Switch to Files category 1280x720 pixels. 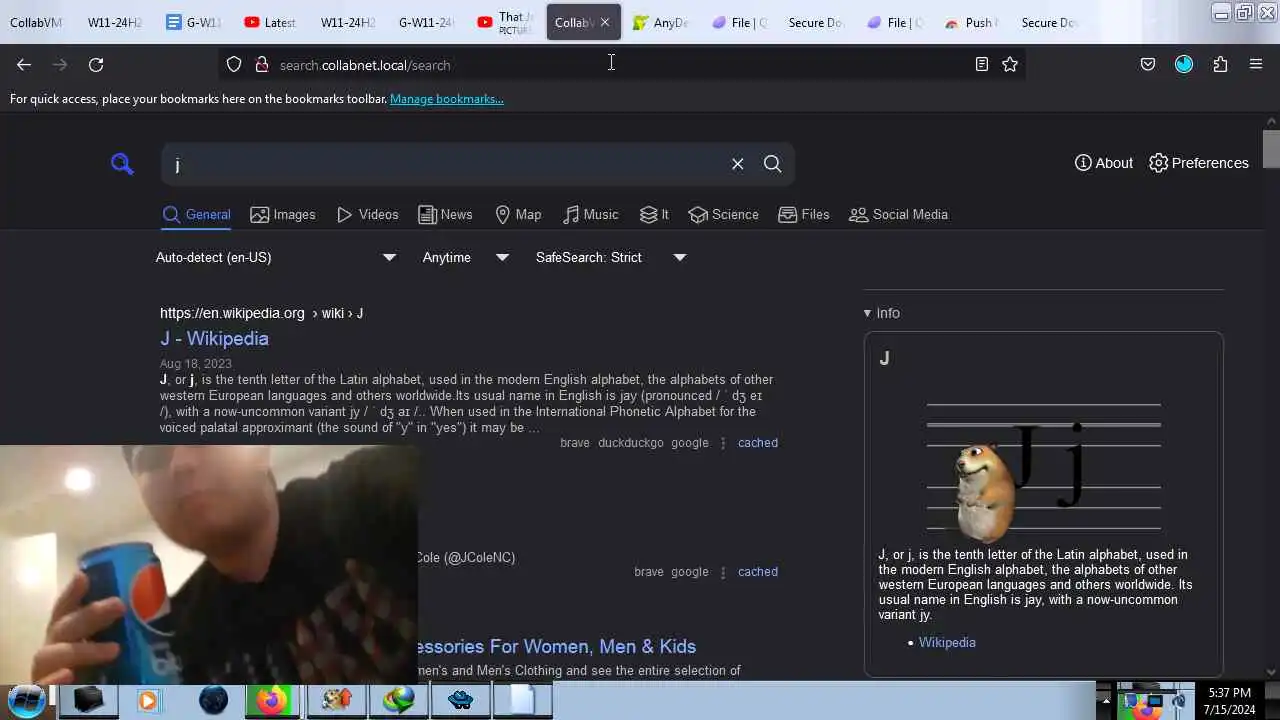click(x=804, y=214)
